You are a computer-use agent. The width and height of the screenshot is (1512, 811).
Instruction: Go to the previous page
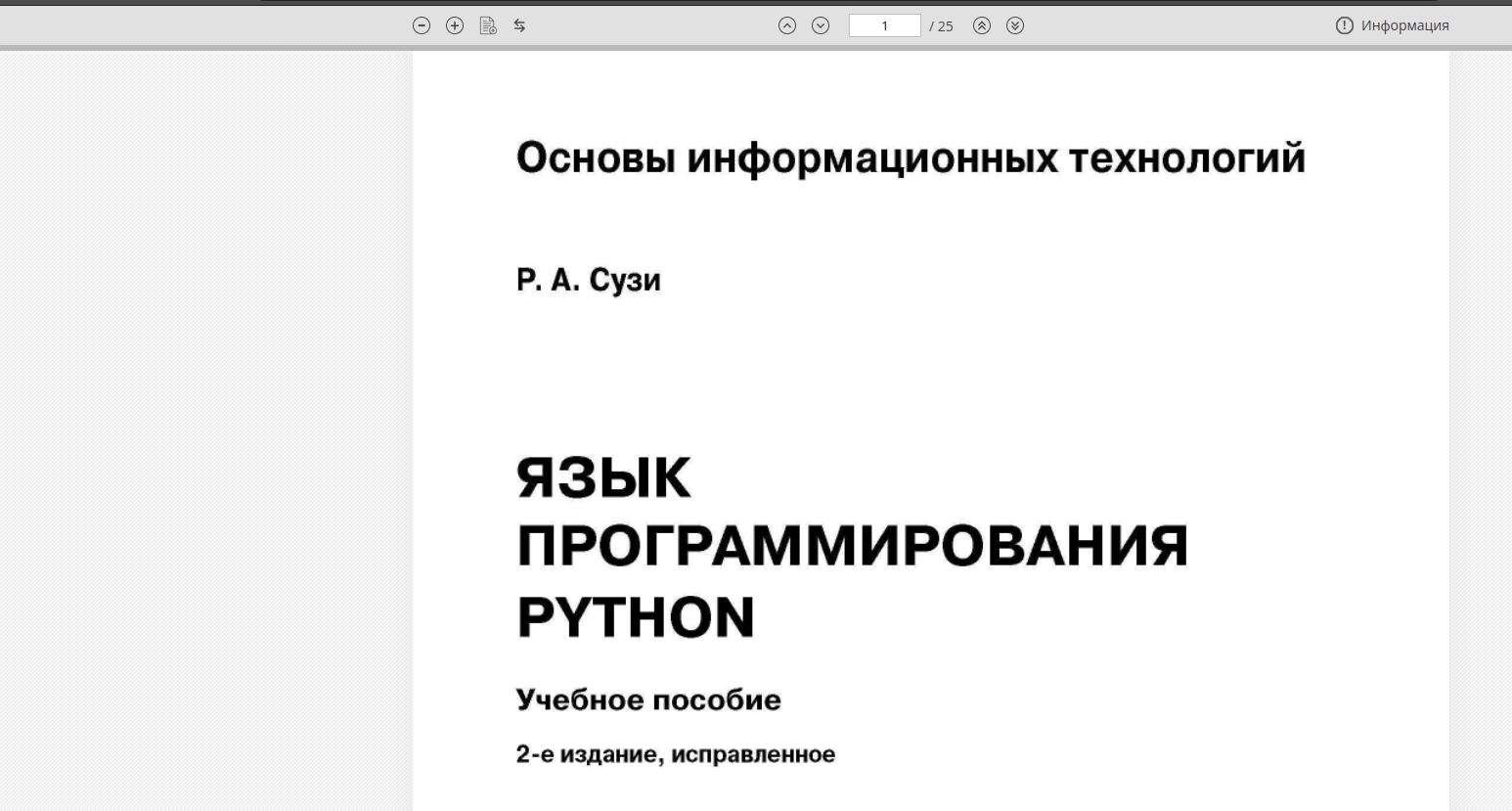pos(787,25)
